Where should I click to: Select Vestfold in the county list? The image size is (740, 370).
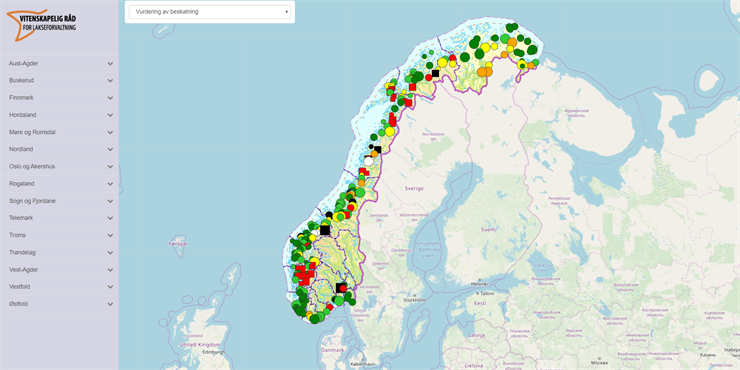(59, 286)
